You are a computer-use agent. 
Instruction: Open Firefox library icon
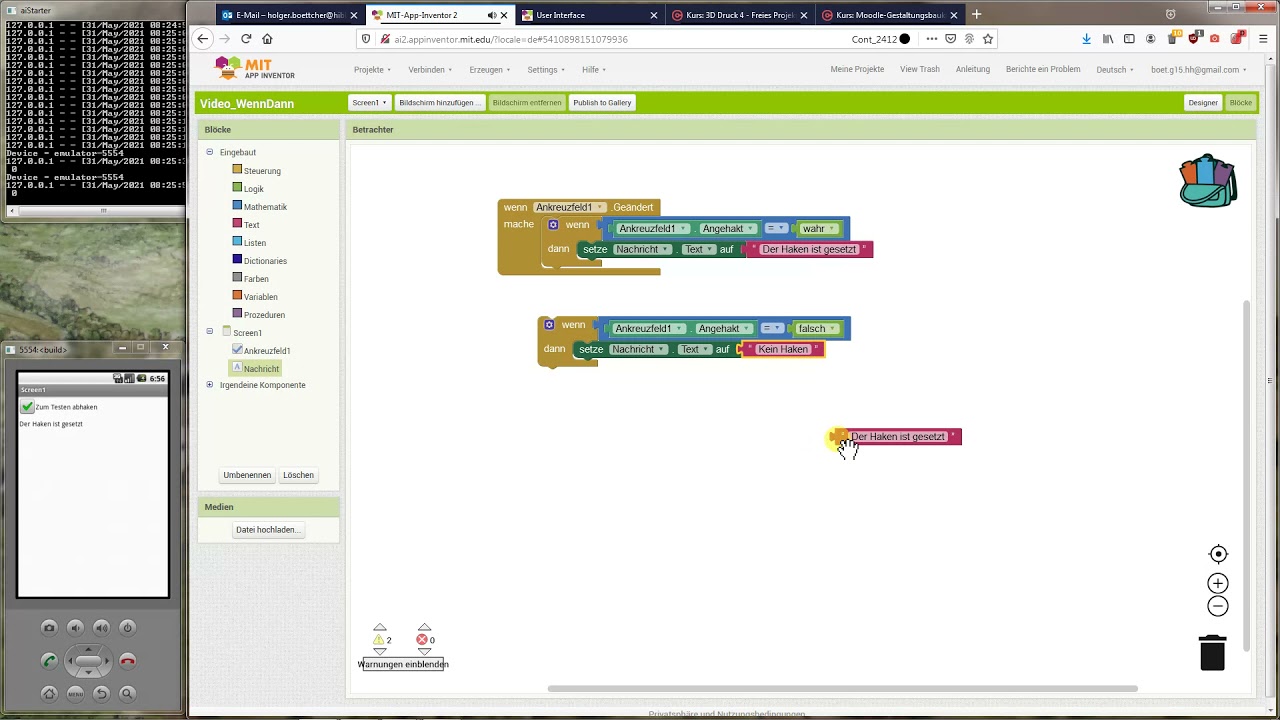pyautogui.click(x=1108, y=39)
